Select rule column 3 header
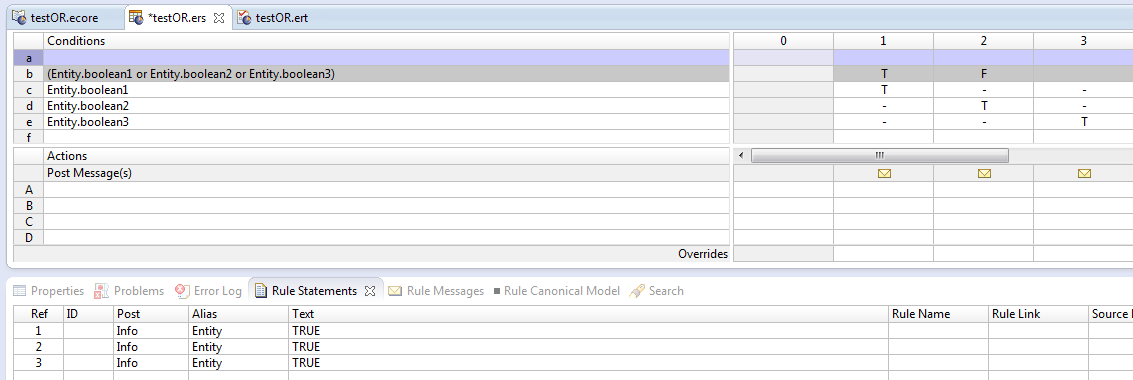Screen dimensions: 1133x380 (x=1083, y=41)
